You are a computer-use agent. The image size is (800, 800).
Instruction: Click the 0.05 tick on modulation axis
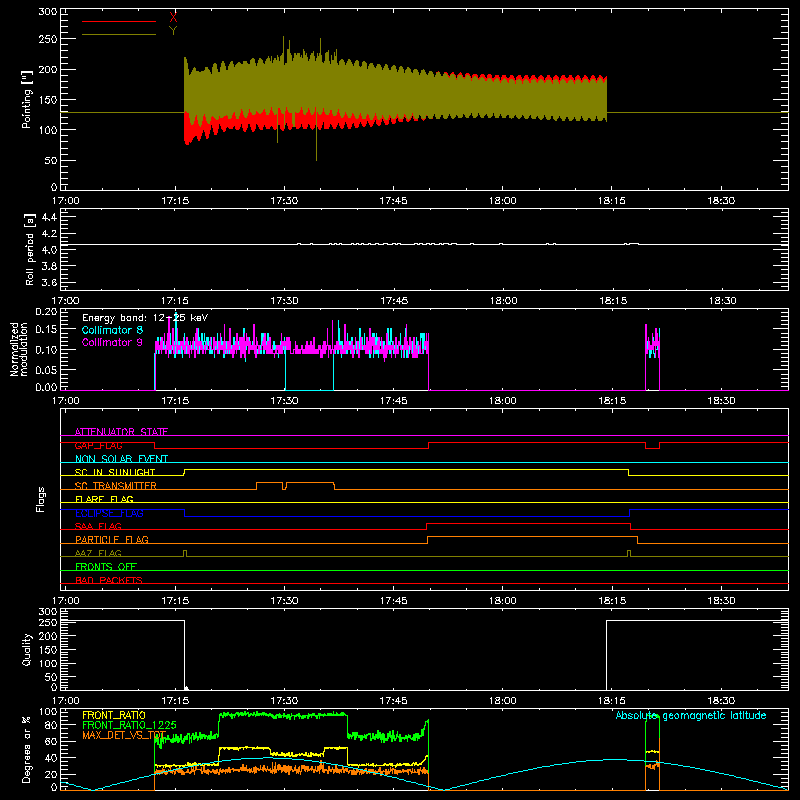click(46, 369)
